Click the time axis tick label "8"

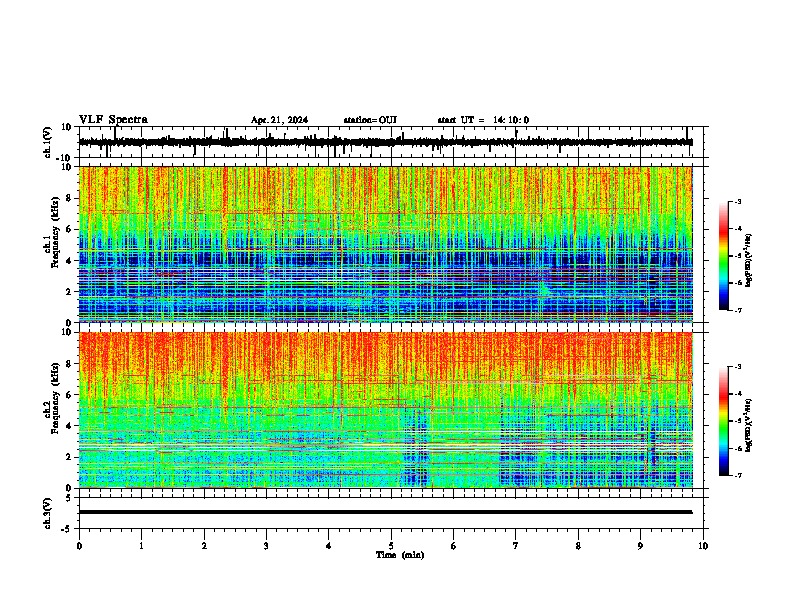click(578, 546)
